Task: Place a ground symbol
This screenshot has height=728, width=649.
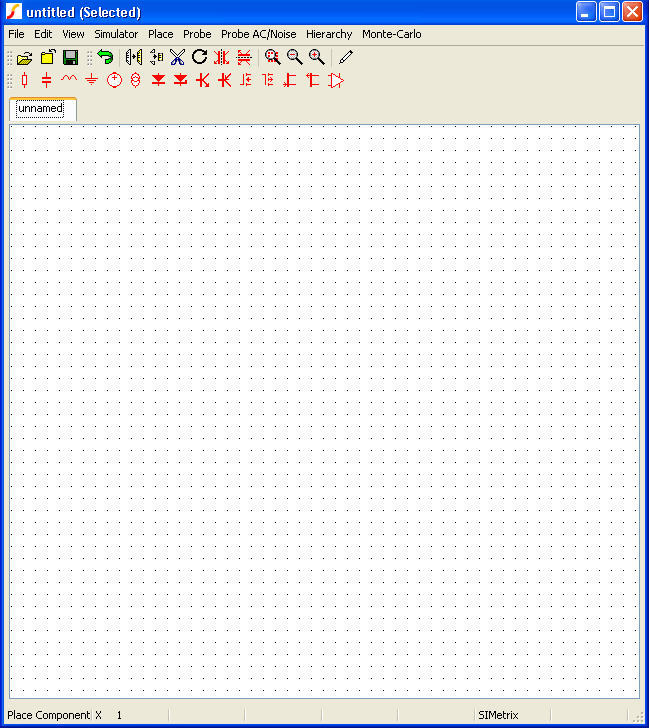Action: (91, 80)
